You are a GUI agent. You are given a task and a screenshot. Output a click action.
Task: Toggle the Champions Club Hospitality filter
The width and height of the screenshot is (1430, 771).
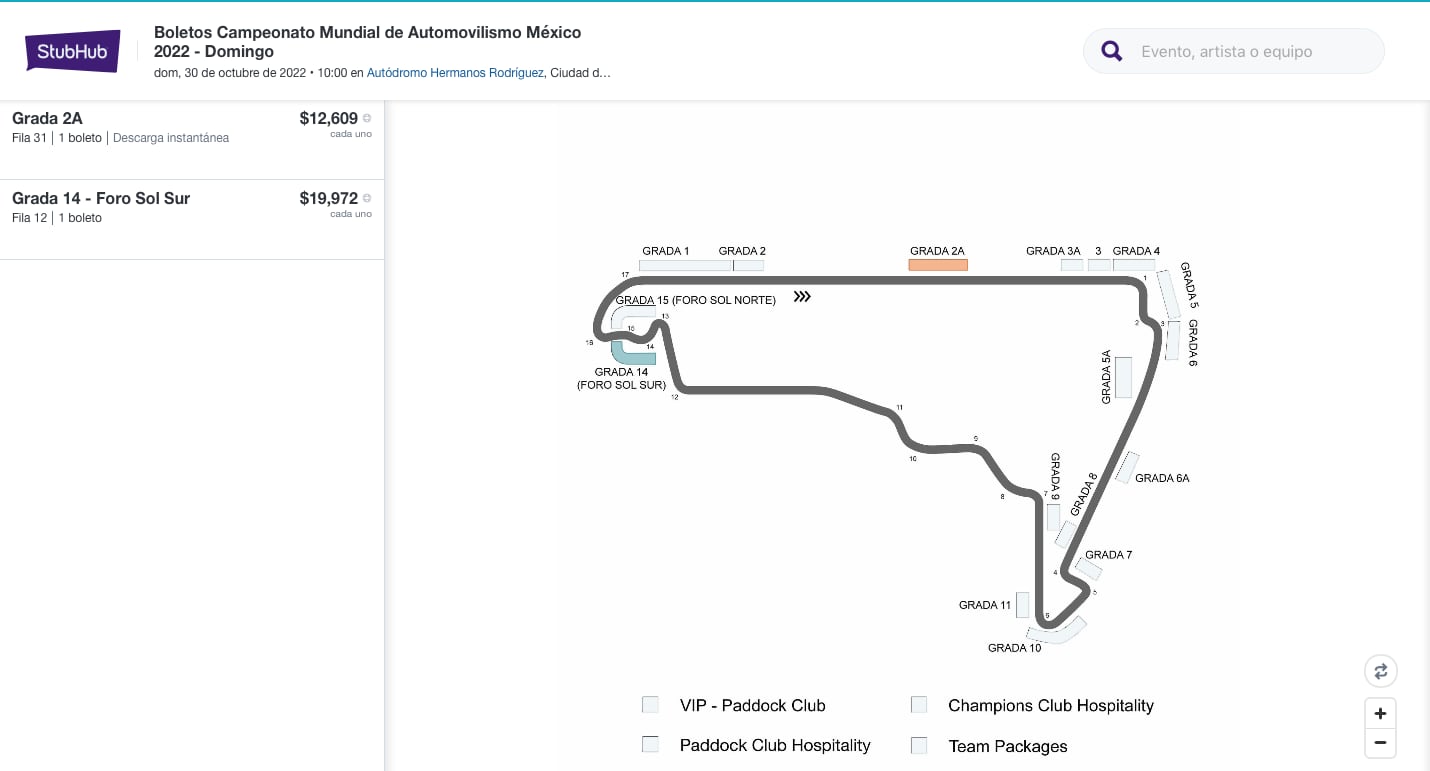click(918, 704)
